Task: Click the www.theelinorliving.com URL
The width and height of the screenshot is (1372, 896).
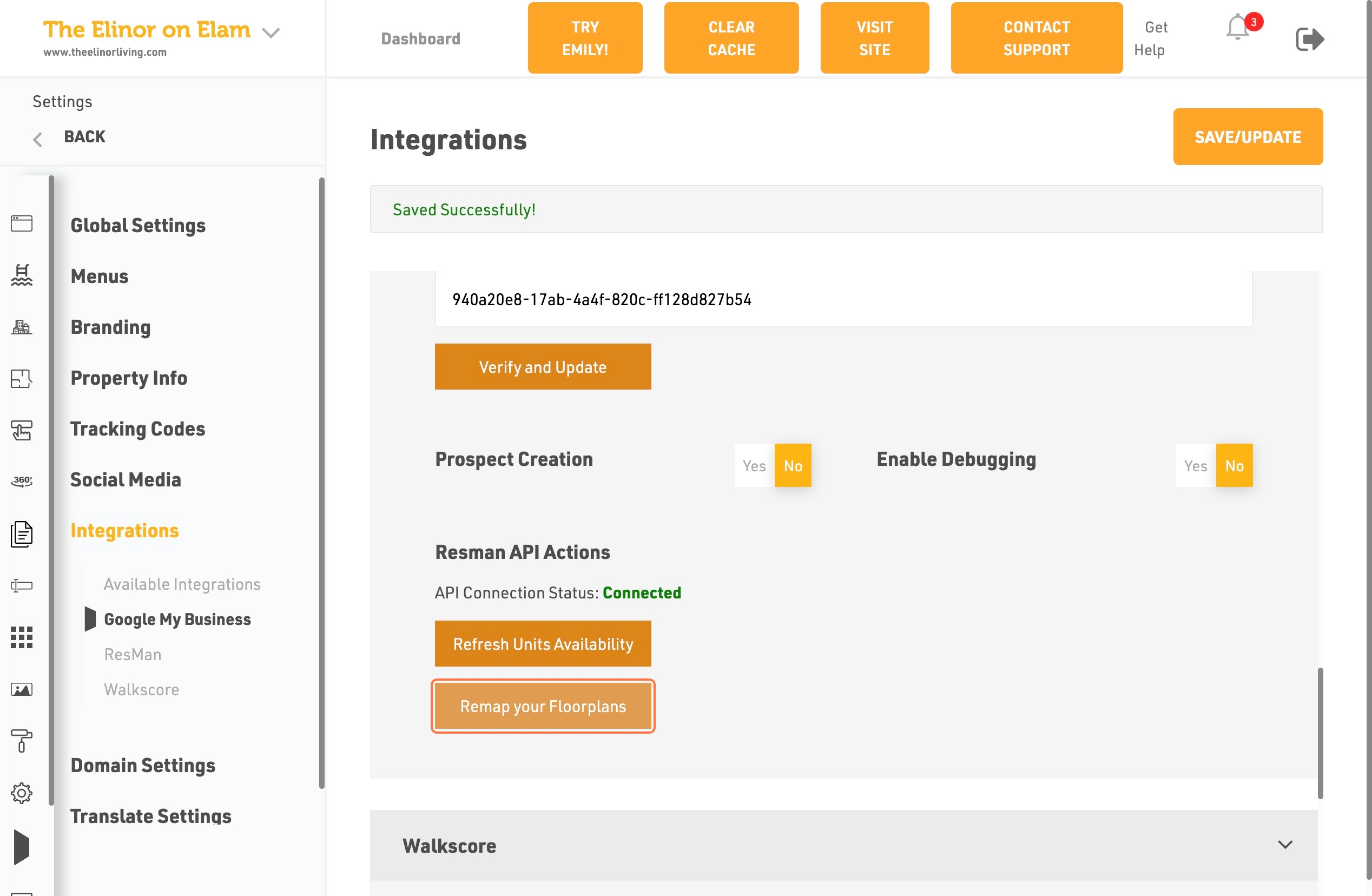Action: (105, 52)
